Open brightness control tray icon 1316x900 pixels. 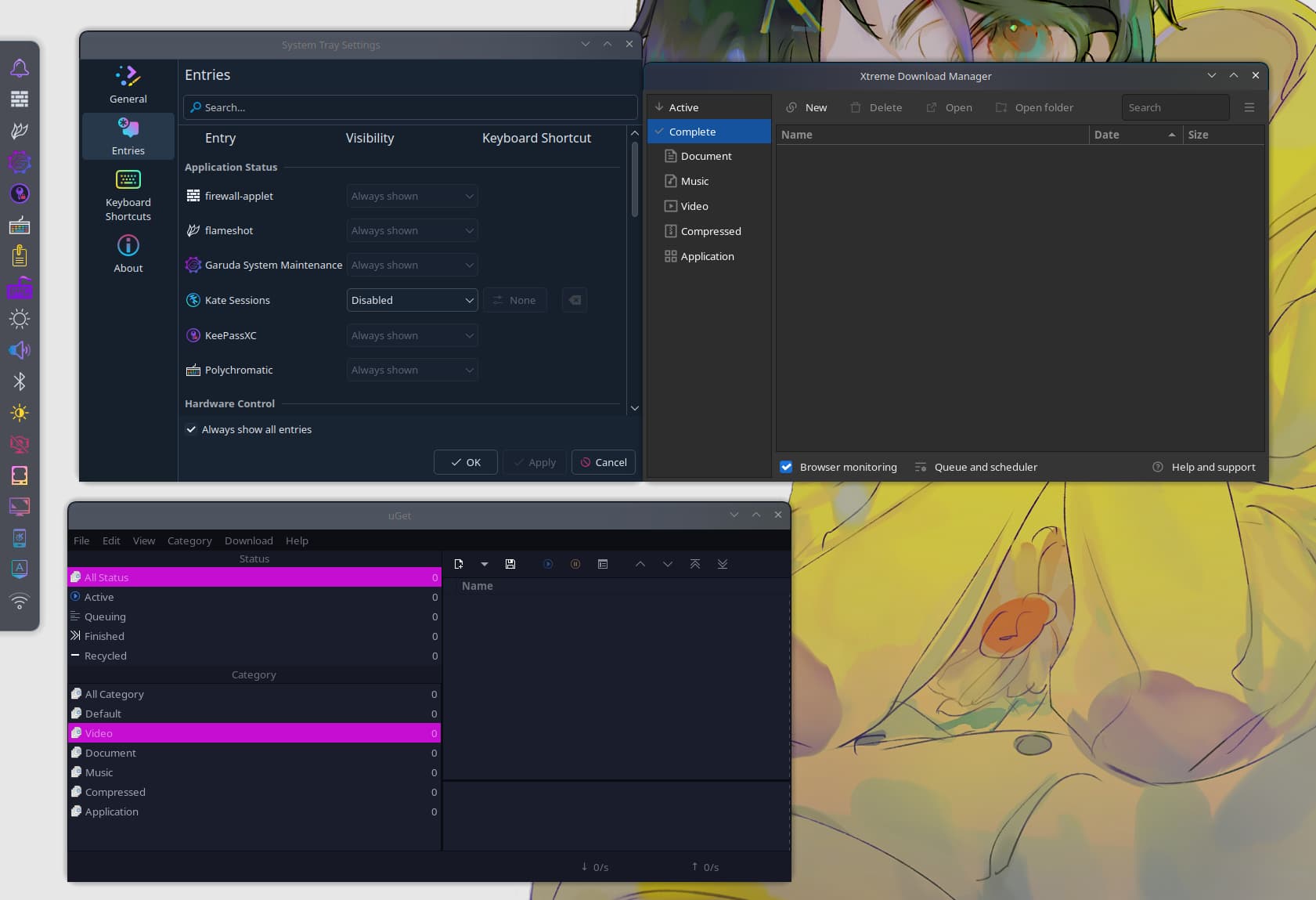pos(20,413)
